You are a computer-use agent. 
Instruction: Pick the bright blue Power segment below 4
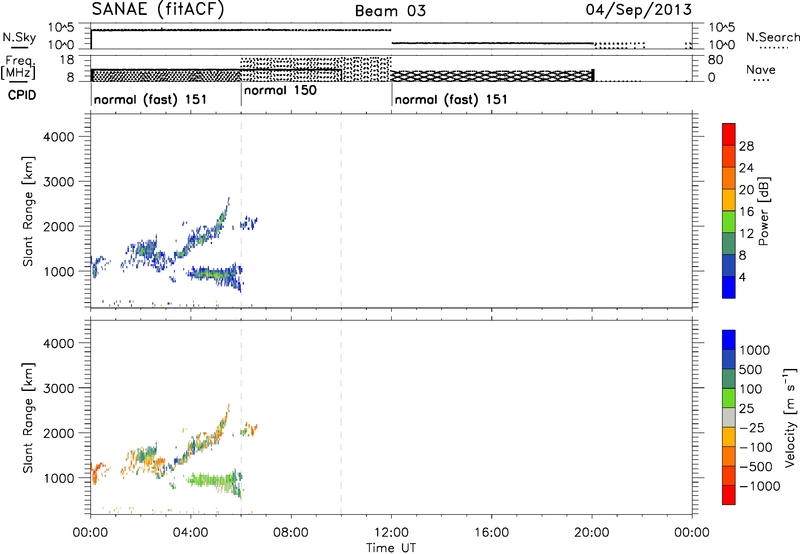729,287
